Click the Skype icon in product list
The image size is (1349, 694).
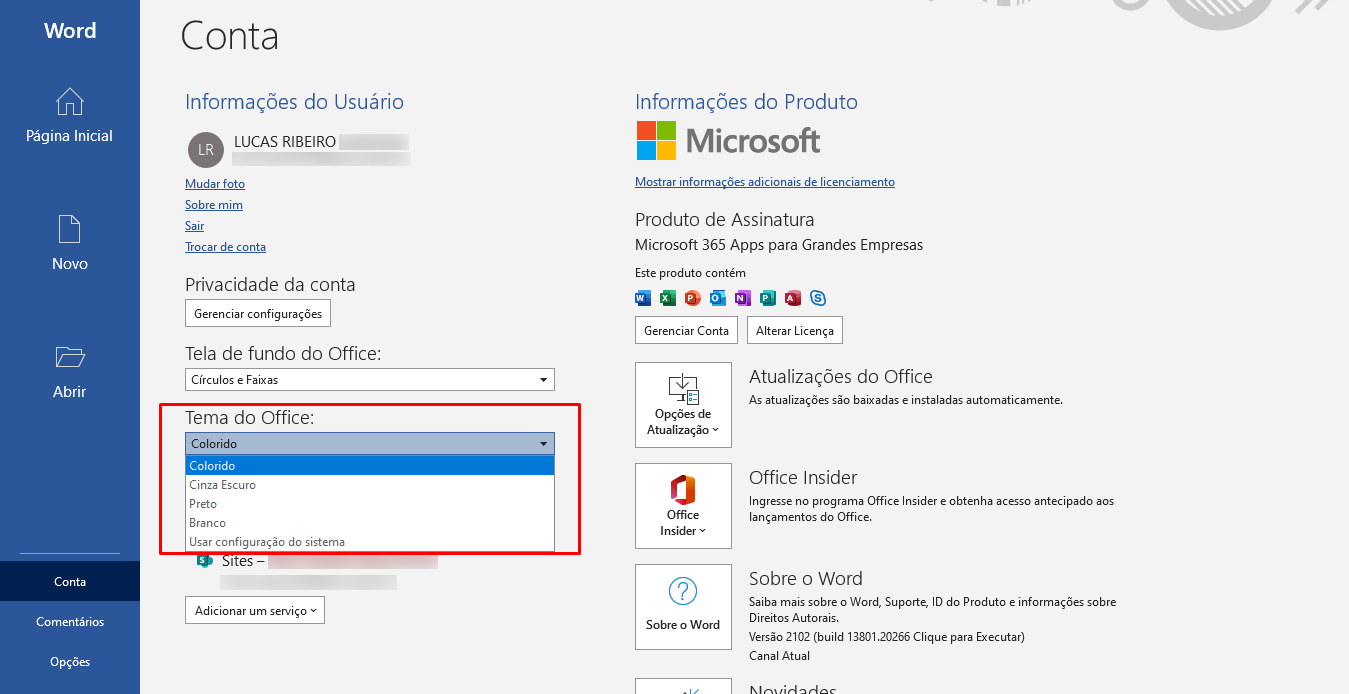818,298
